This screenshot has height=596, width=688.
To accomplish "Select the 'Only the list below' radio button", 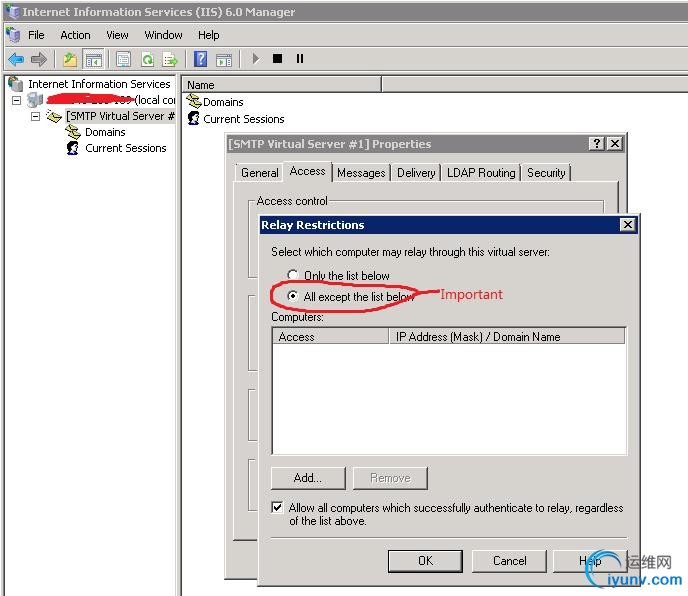I will tap(293, 275).
